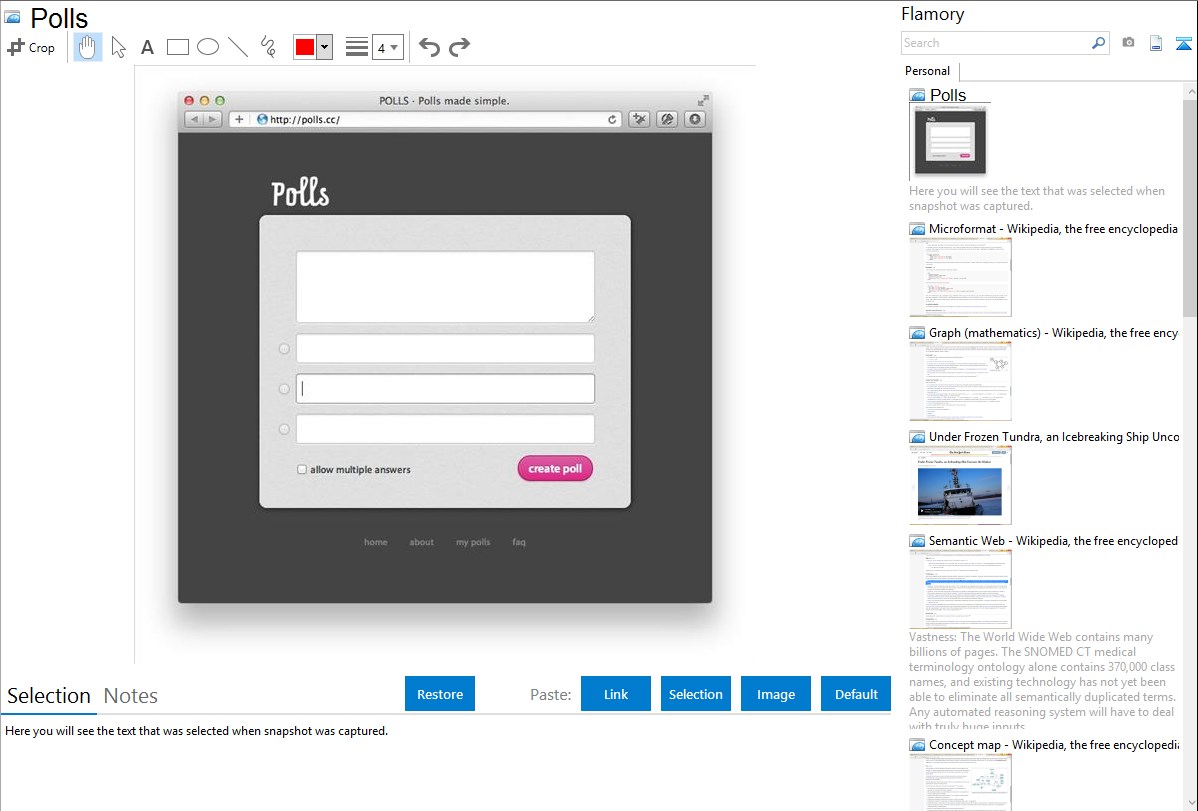
Task: Choose the arrow pointer selection tool
Action: pyautogui.click(x=118, y=47)
